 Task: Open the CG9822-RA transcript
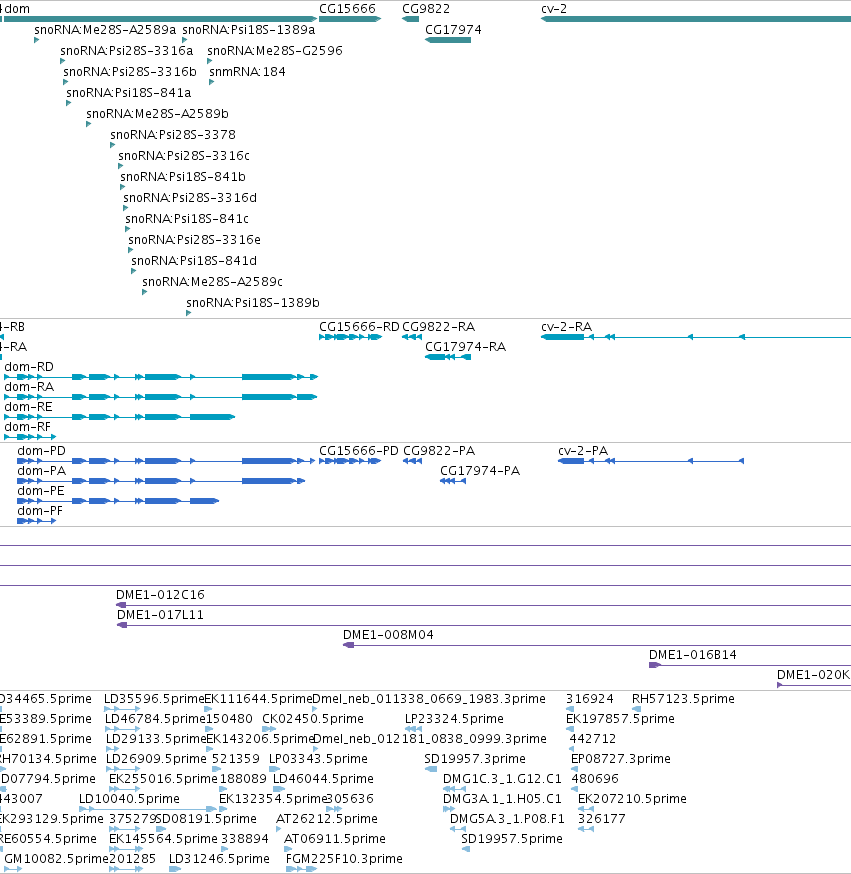tap(412, 337)
